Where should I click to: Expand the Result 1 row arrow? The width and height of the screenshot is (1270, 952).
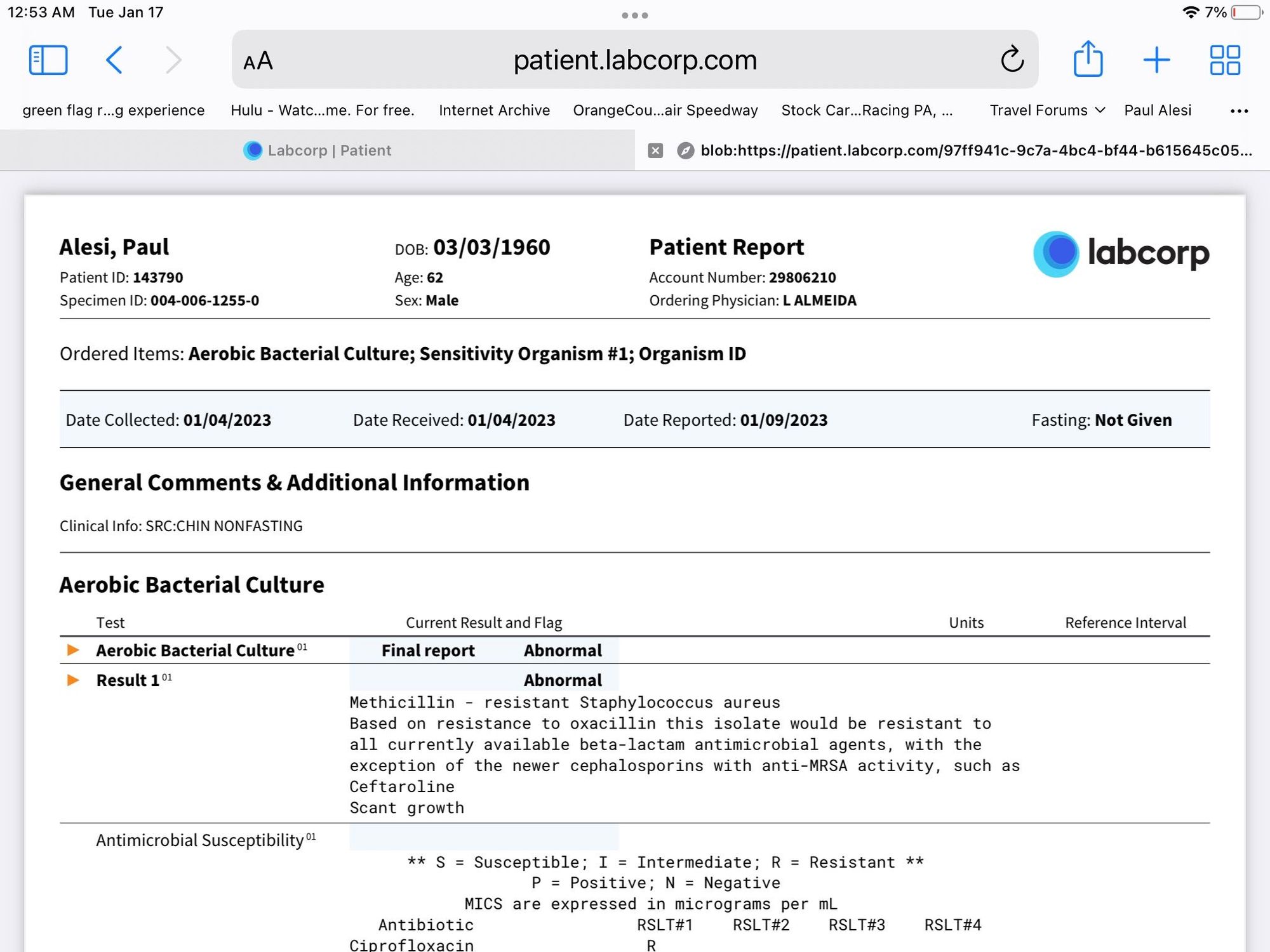click(x=73, y=680)
